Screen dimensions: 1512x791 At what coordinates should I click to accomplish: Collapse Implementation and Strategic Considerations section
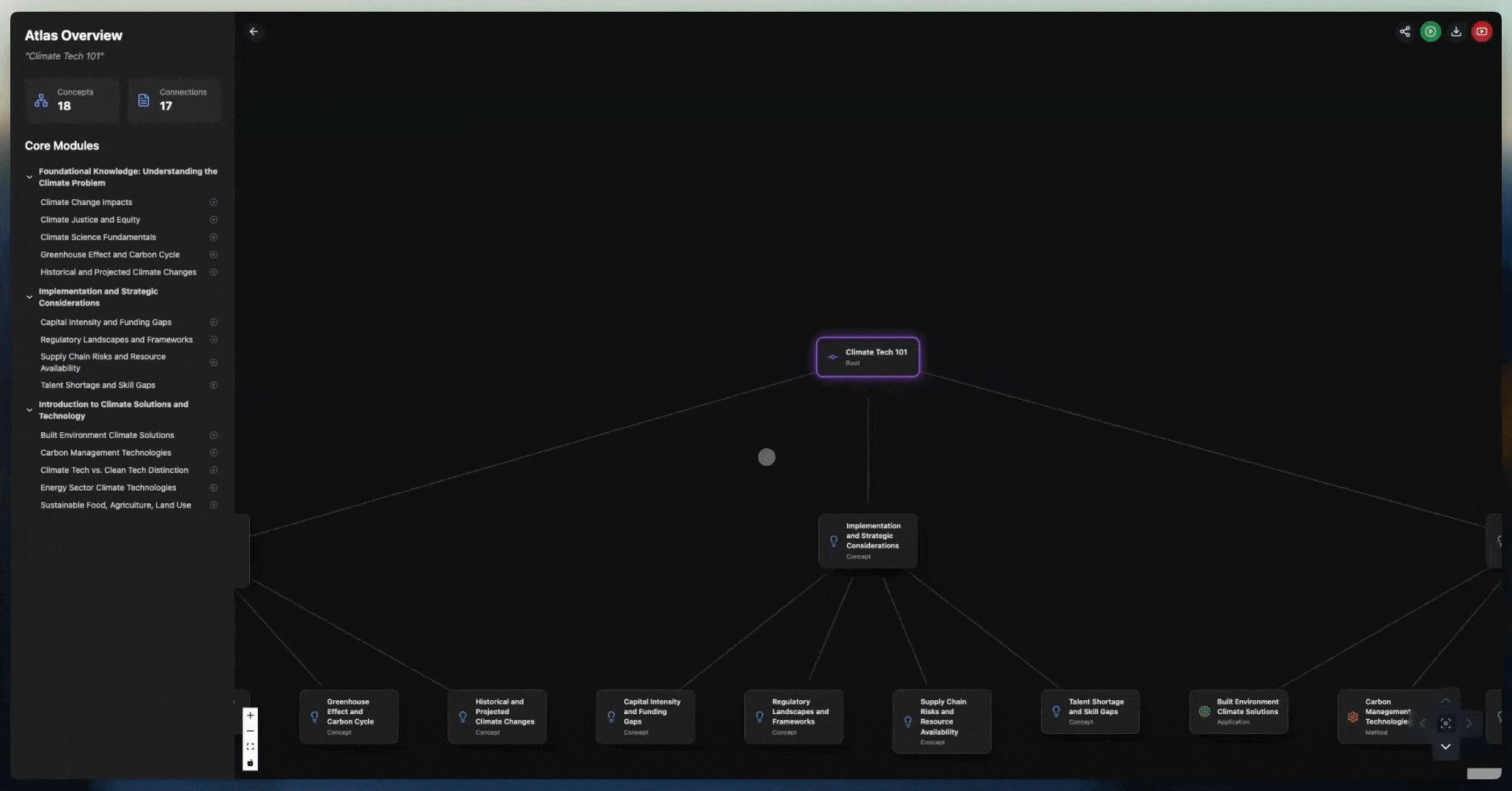29,297
